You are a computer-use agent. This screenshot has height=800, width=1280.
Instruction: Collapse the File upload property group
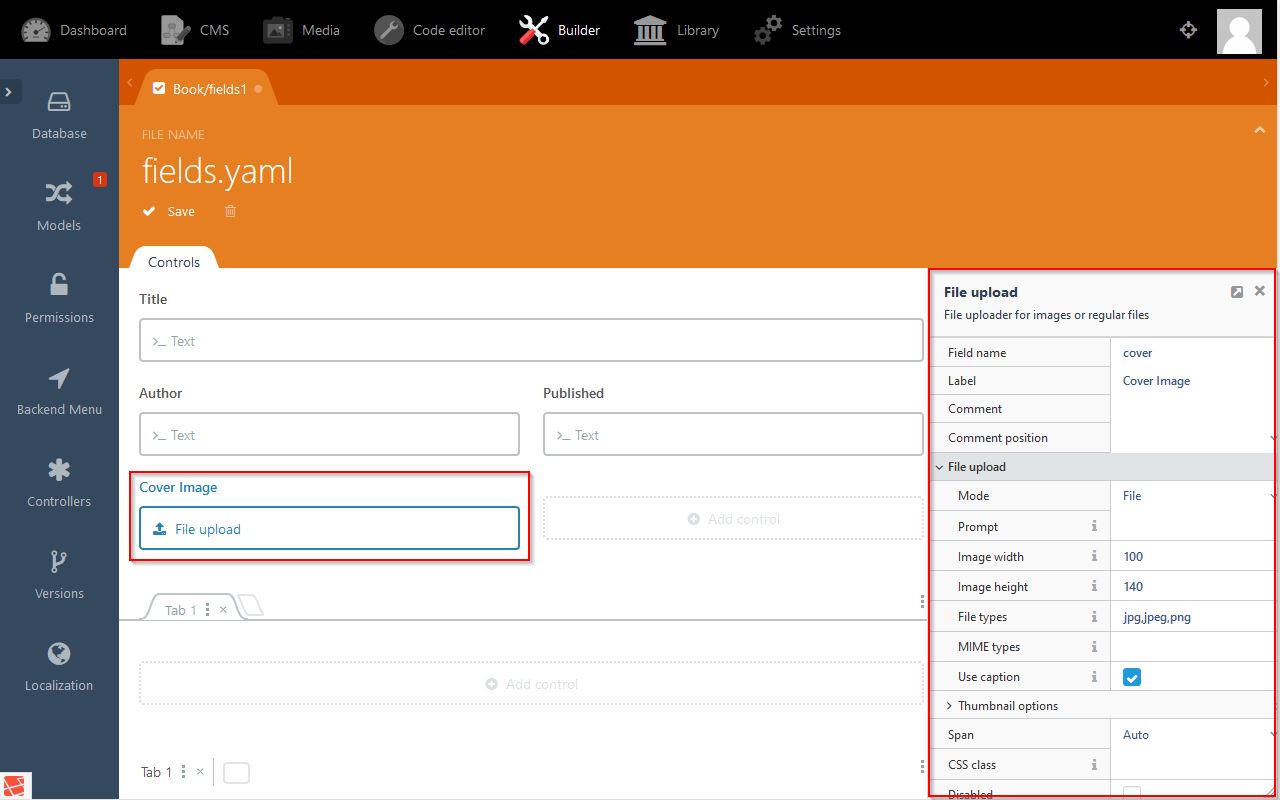click(940, 467)
